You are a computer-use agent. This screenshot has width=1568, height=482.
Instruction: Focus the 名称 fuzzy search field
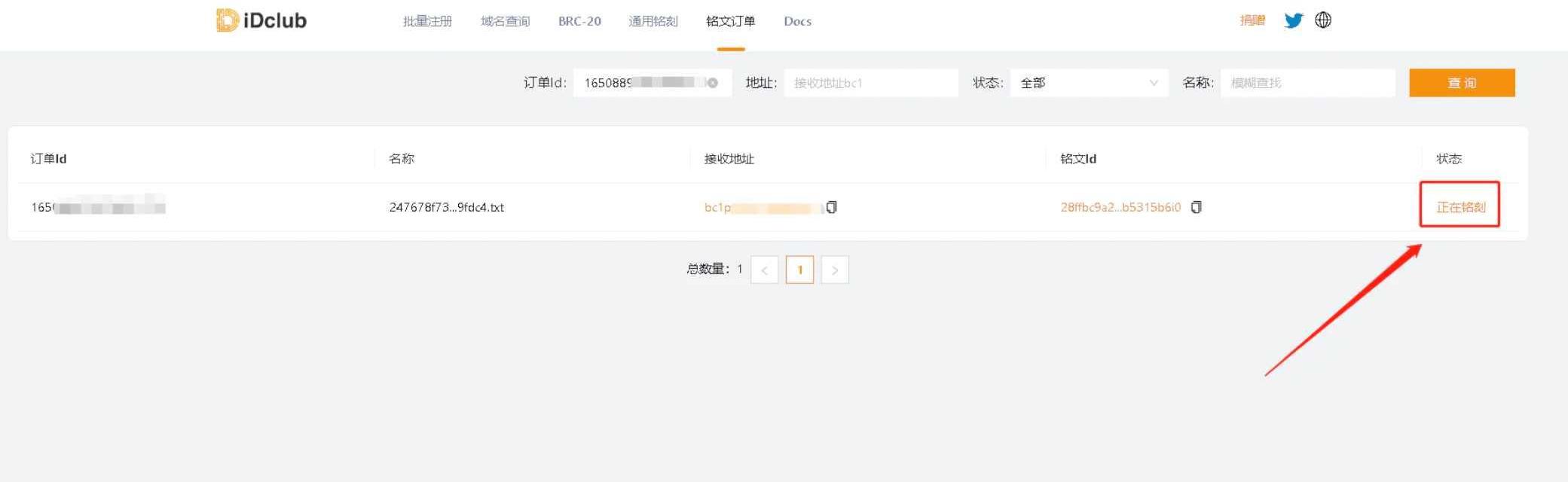tap(1307, 83)
